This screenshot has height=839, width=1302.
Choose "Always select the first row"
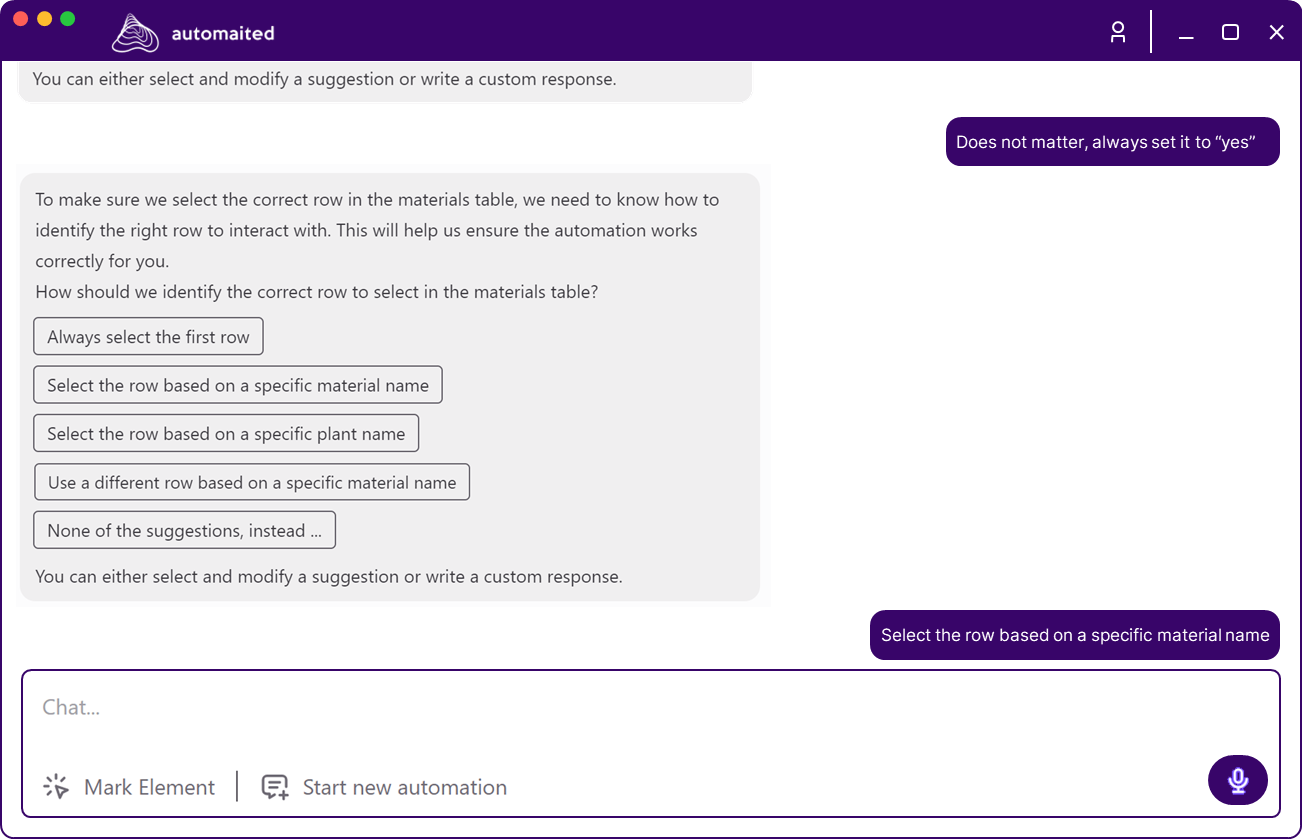148,337
